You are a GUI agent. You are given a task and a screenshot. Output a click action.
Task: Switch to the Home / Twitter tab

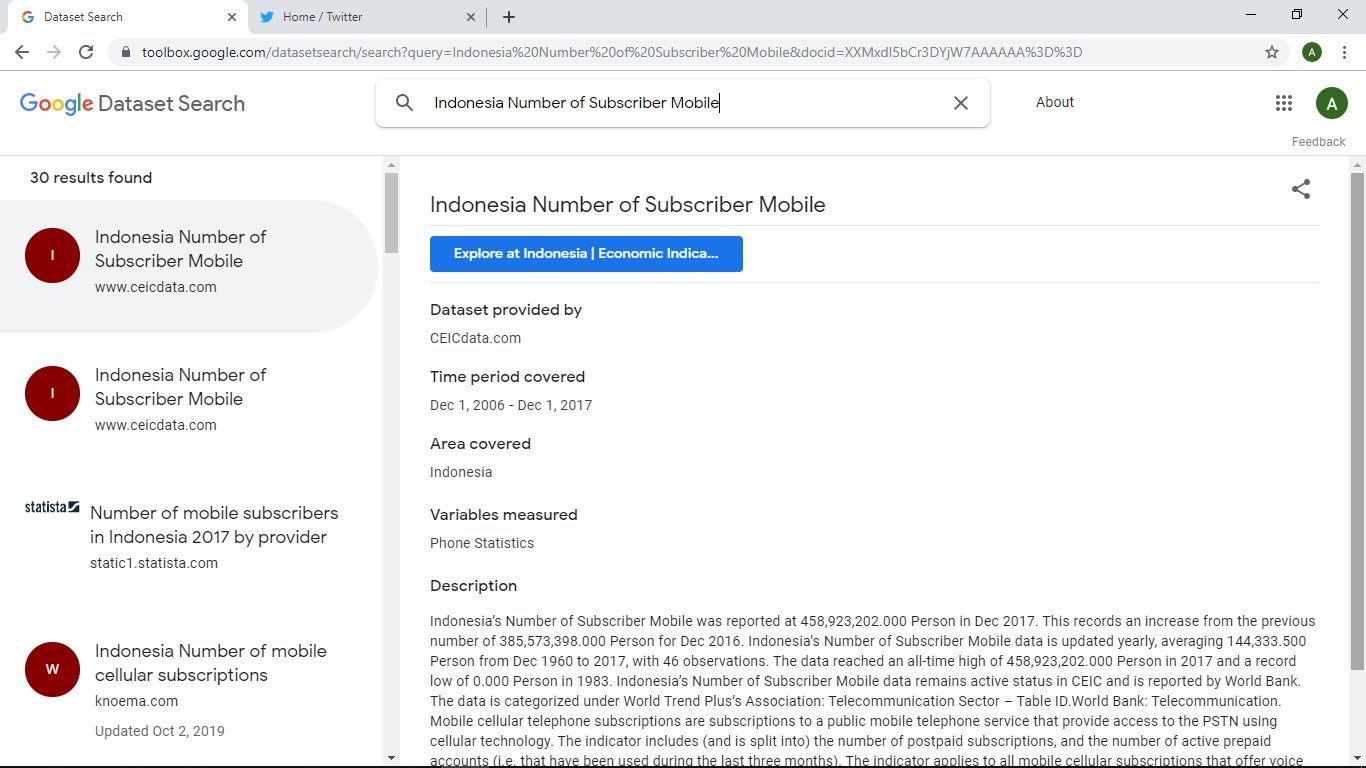[366, 17]
